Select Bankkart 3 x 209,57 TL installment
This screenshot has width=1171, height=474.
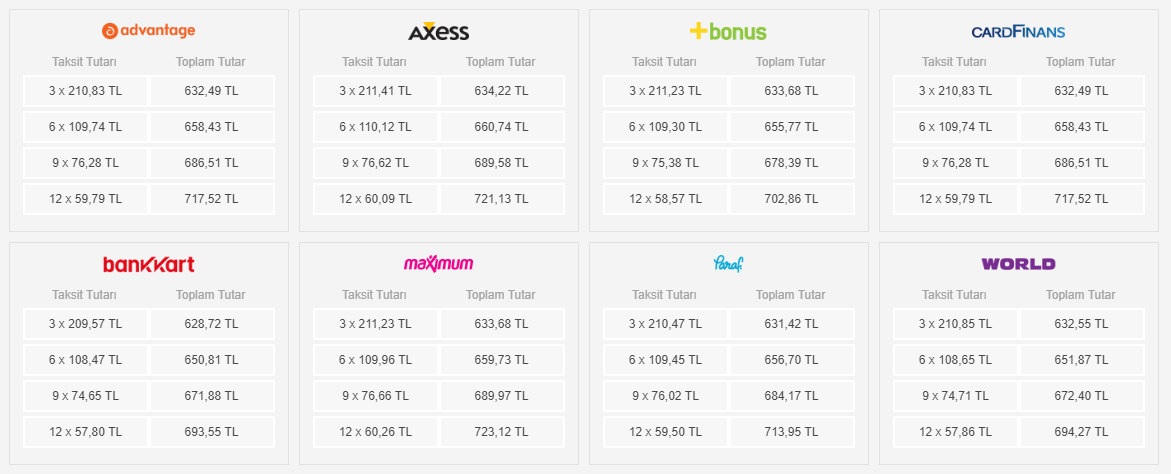click(85, 324)
